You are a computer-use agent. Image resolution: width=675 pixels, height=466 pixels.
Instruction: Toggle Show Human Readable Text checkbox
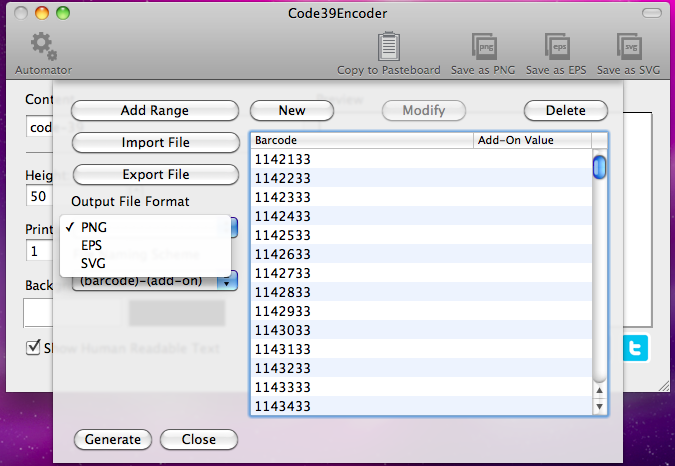[x=33, y=347]
